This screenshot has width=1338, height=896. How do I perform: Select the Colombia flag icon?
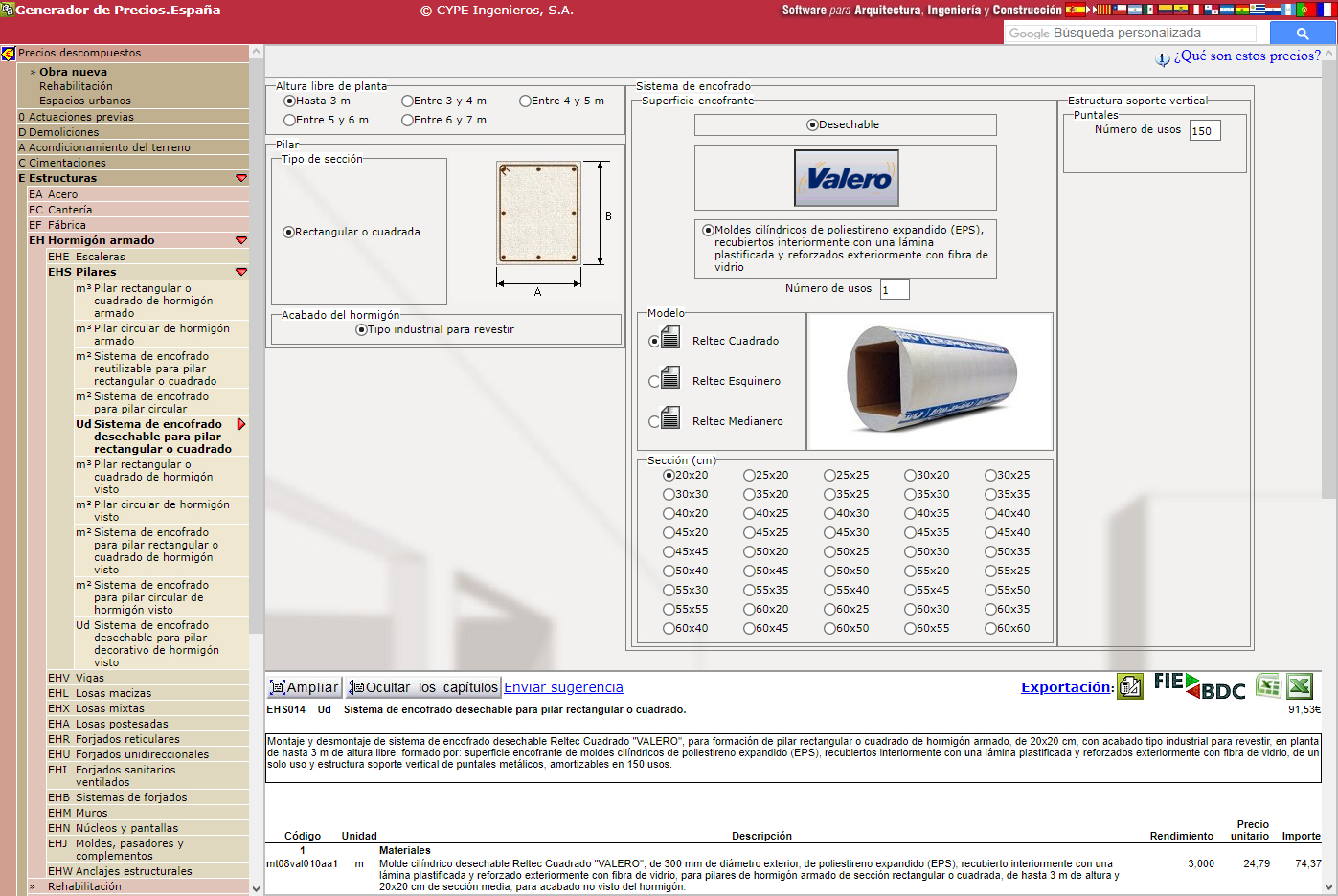point(1166,10)
